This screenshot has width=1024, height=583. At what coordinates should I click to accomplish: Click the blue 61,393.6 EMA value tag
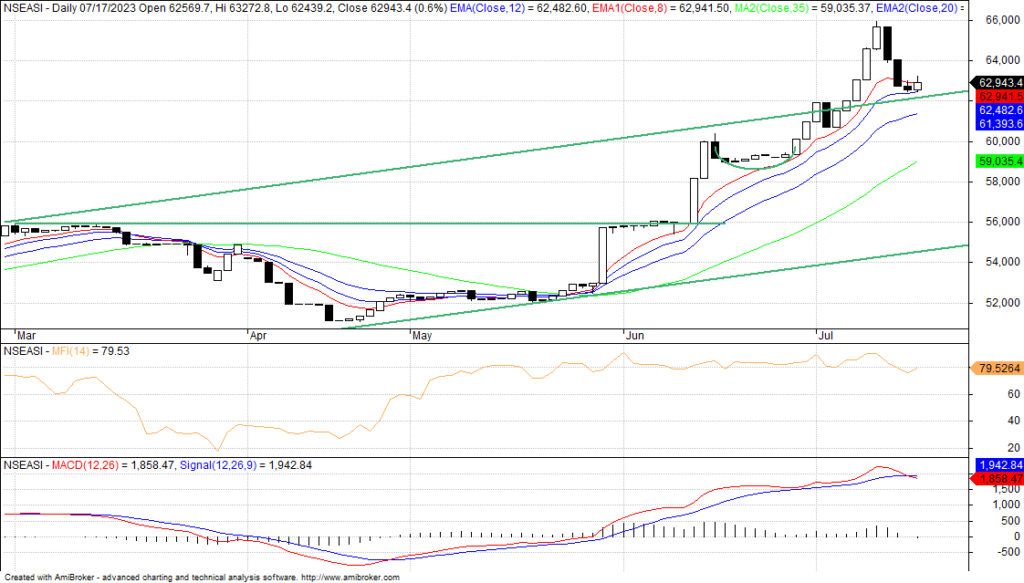999,123
